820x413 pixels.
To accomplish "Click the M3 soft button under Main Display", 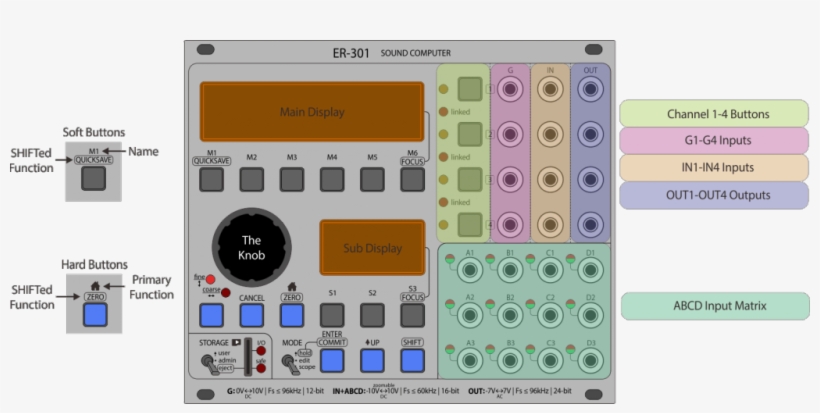I will point(291,179).
